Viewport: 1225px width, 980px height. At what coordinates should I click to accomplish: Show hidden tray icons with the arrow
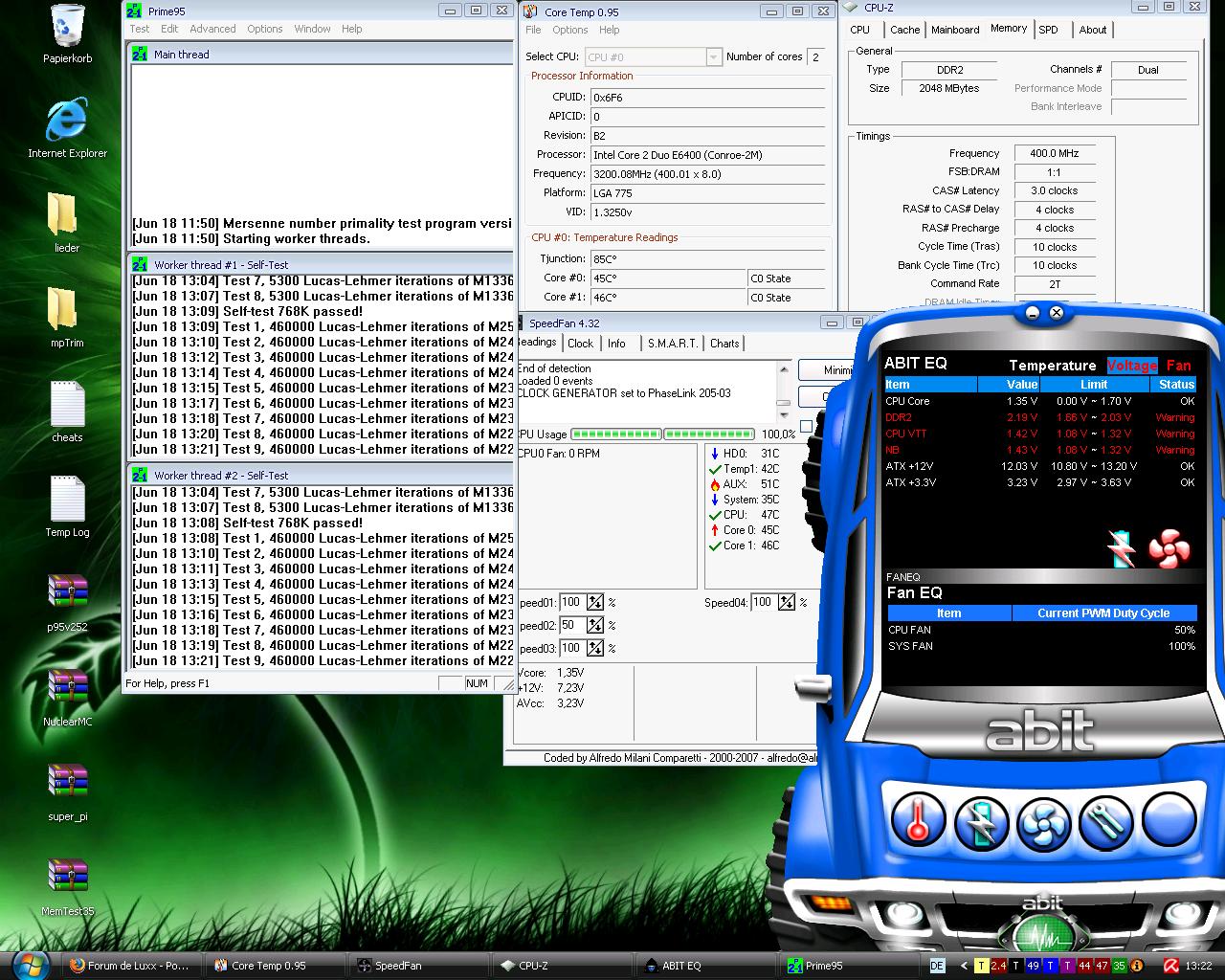(x=964, y=966)
